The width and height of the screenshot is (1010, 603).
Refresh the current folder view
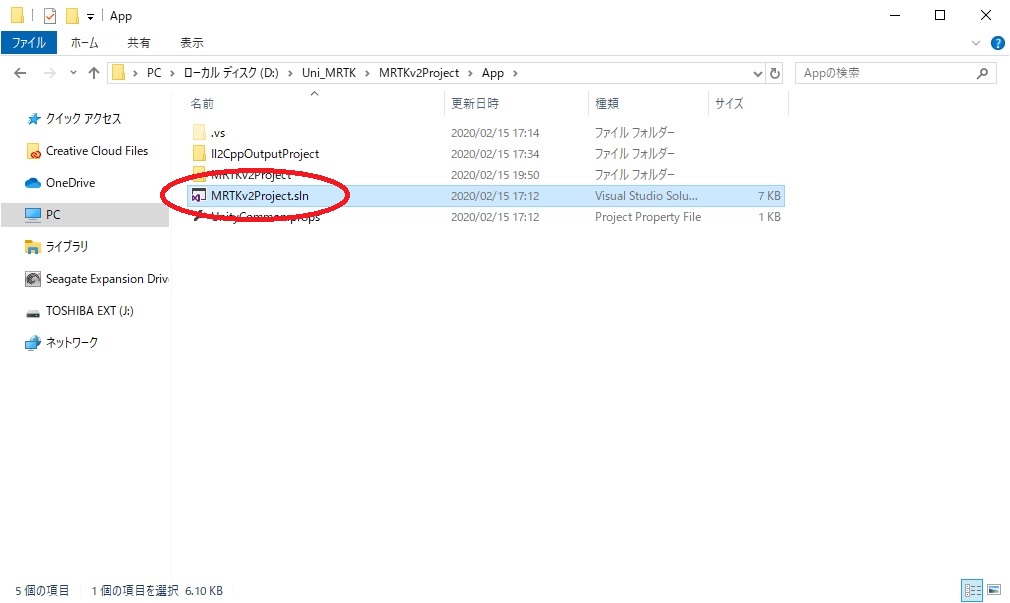pos(775,73)
